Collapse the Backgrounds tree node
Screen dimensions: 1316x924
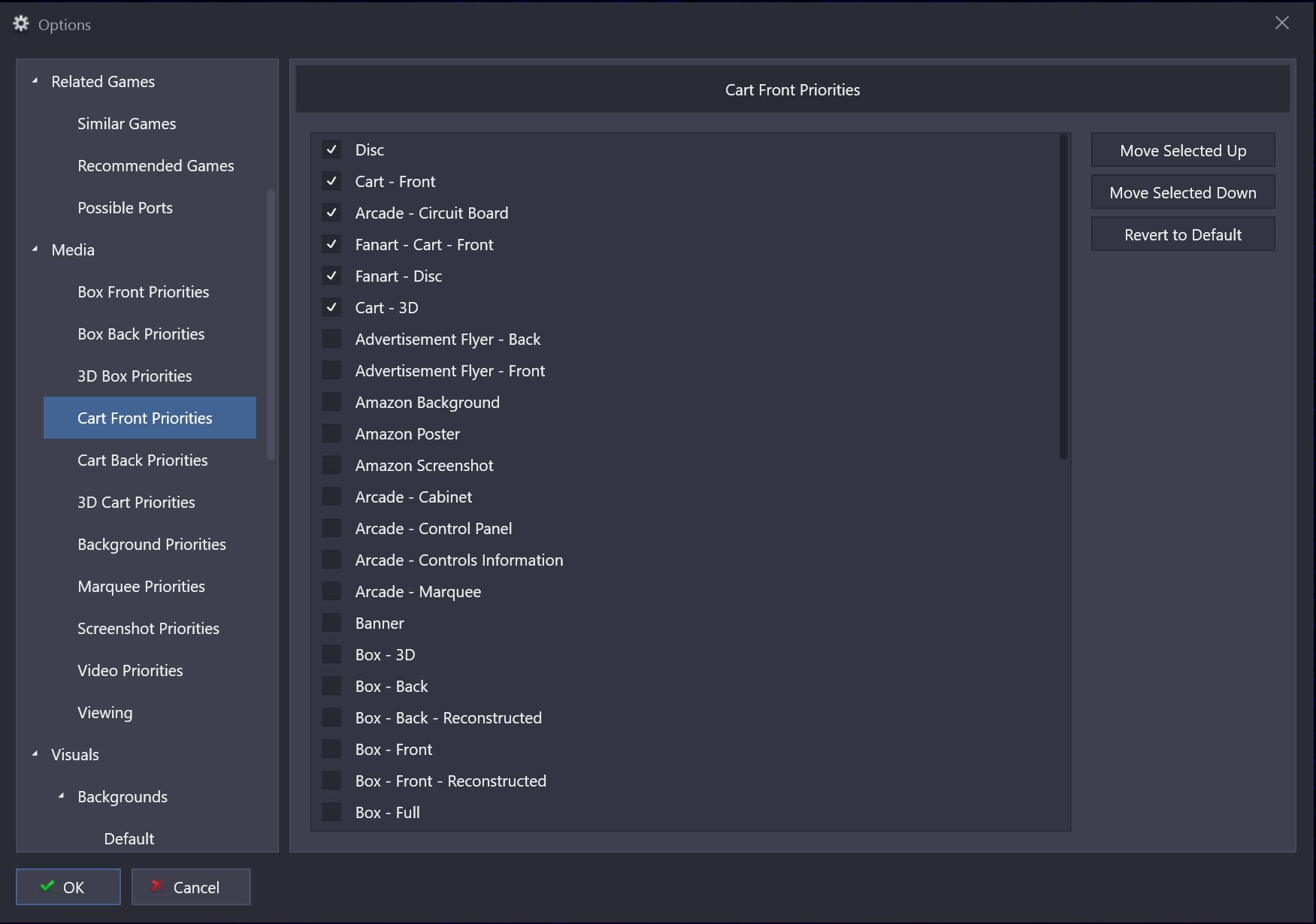(61, 796)
